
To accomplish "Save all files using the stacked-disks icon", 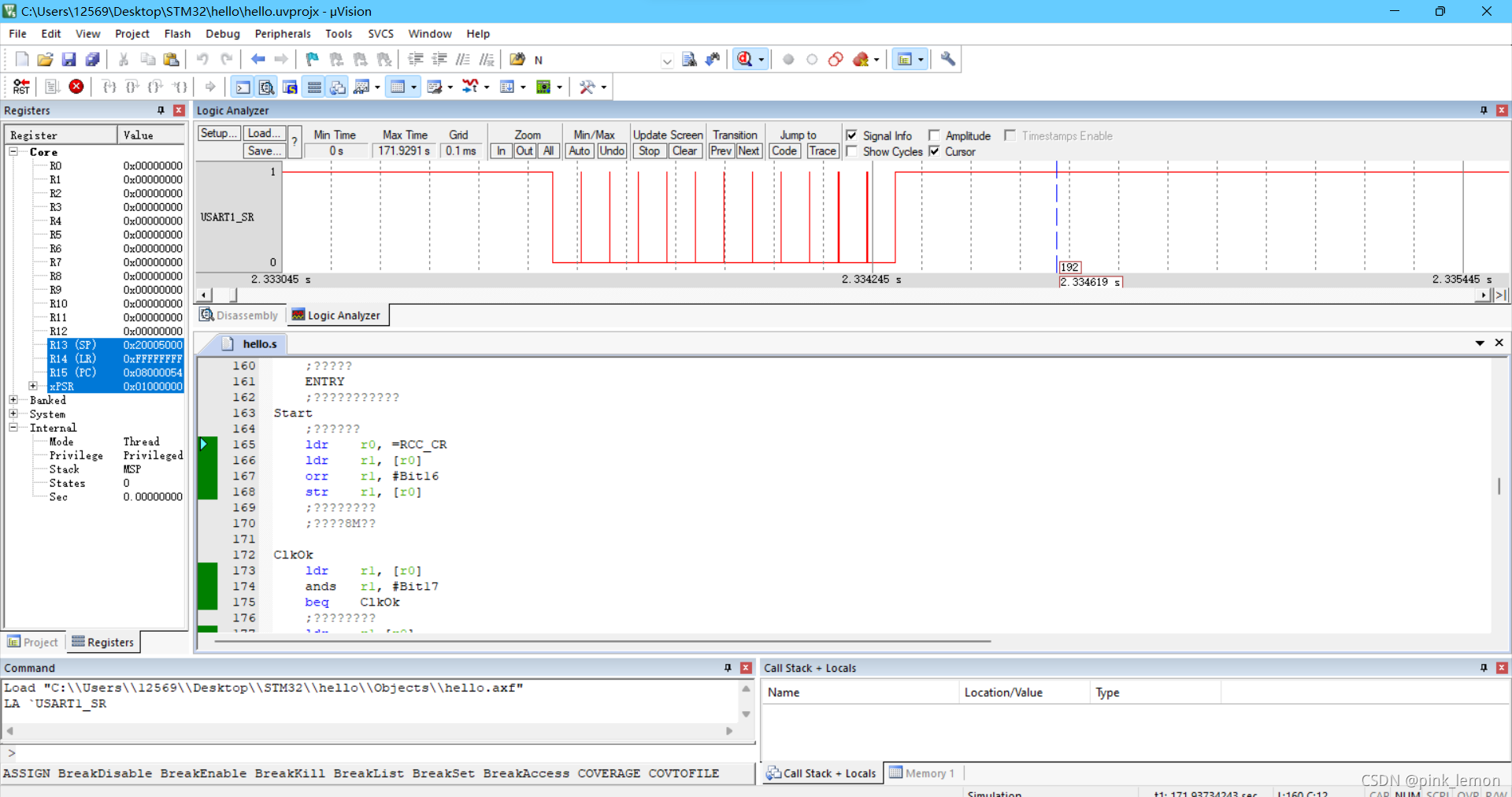I will tap(92, 59).
